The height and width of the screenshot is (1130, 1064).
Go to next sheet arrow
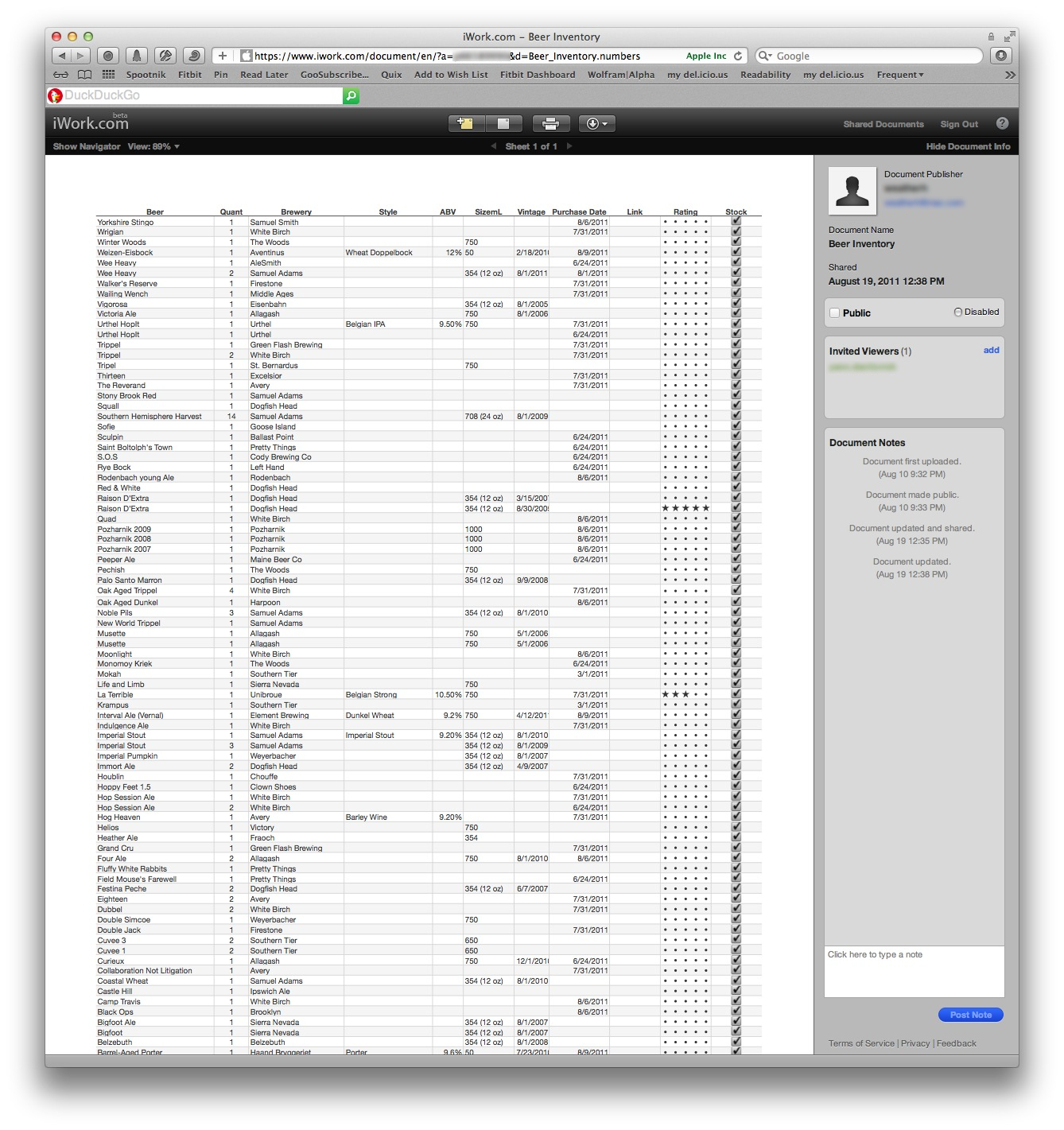click(x=569, y=146)
